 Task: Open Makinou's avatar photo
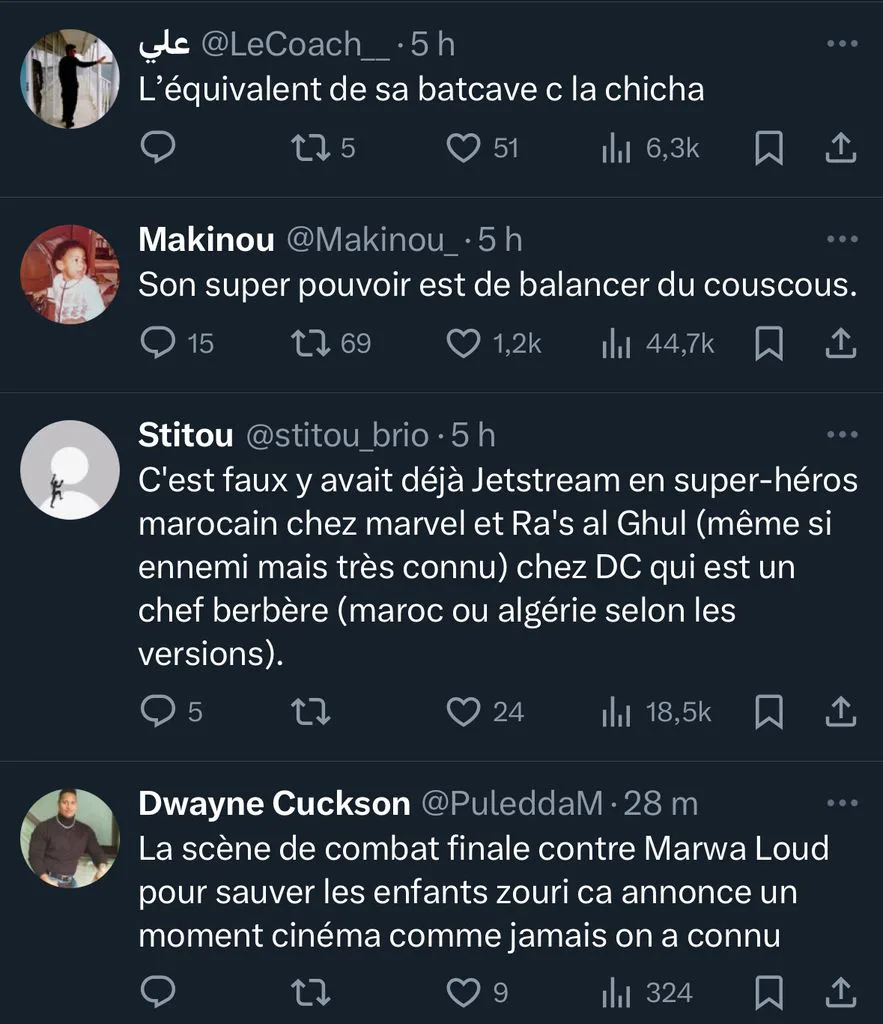click(70, 274)
